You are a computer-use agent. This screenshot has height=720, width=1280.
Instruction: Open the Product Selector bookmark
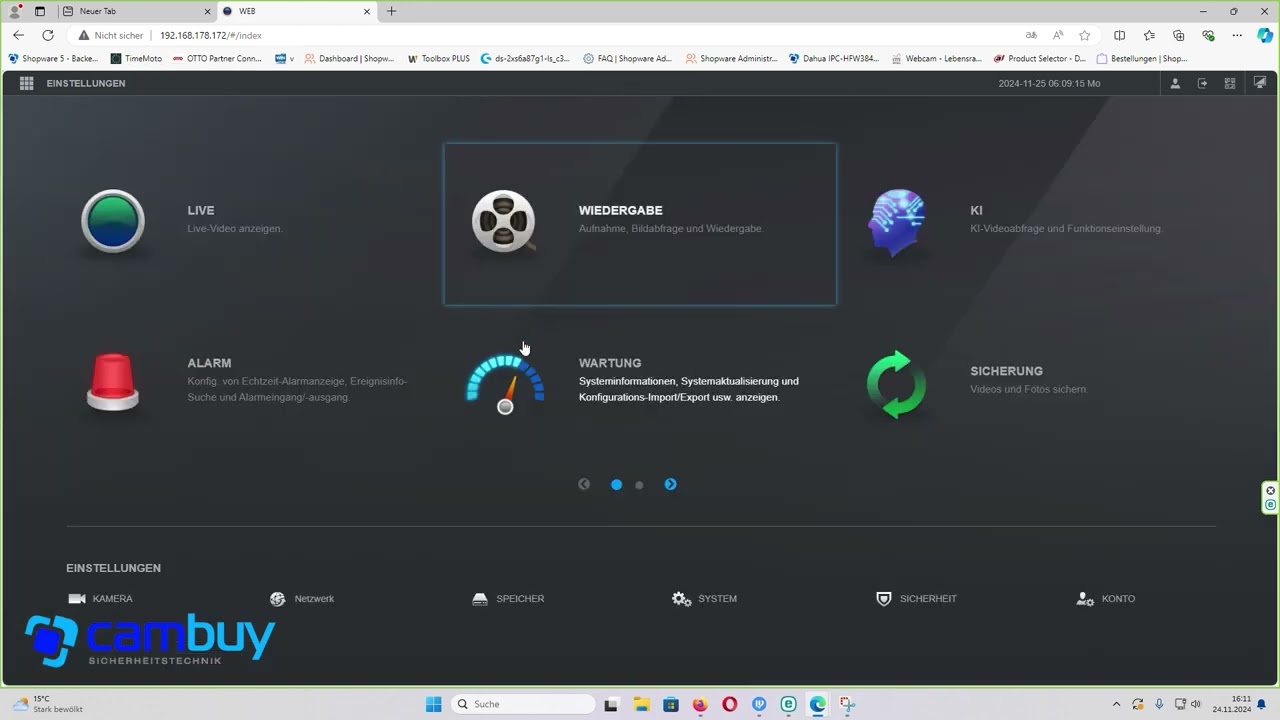[x=1039, y=59]
